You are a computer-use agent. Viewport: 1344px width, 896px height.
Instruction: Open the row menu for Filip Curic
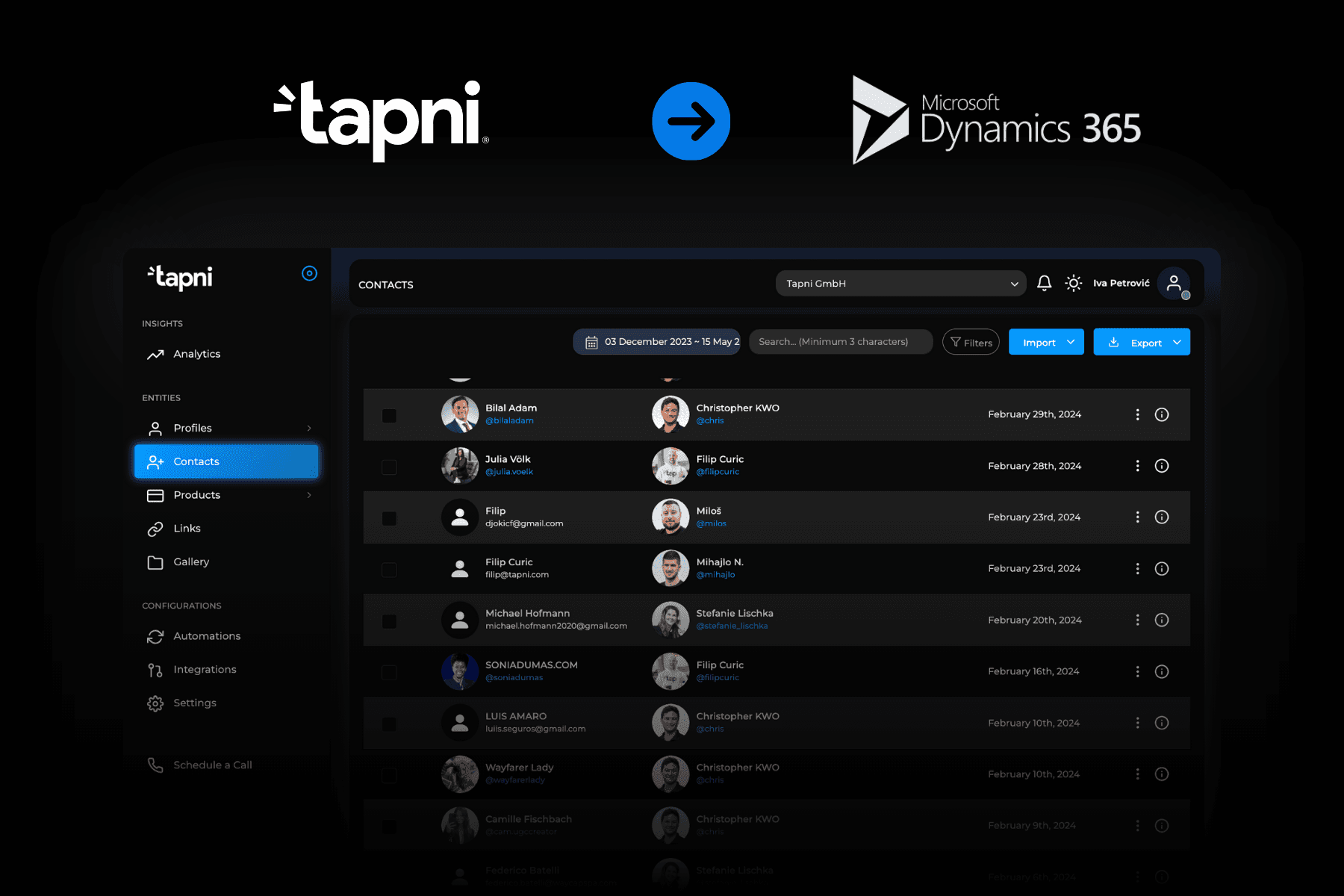click(x=1137, y=568)
